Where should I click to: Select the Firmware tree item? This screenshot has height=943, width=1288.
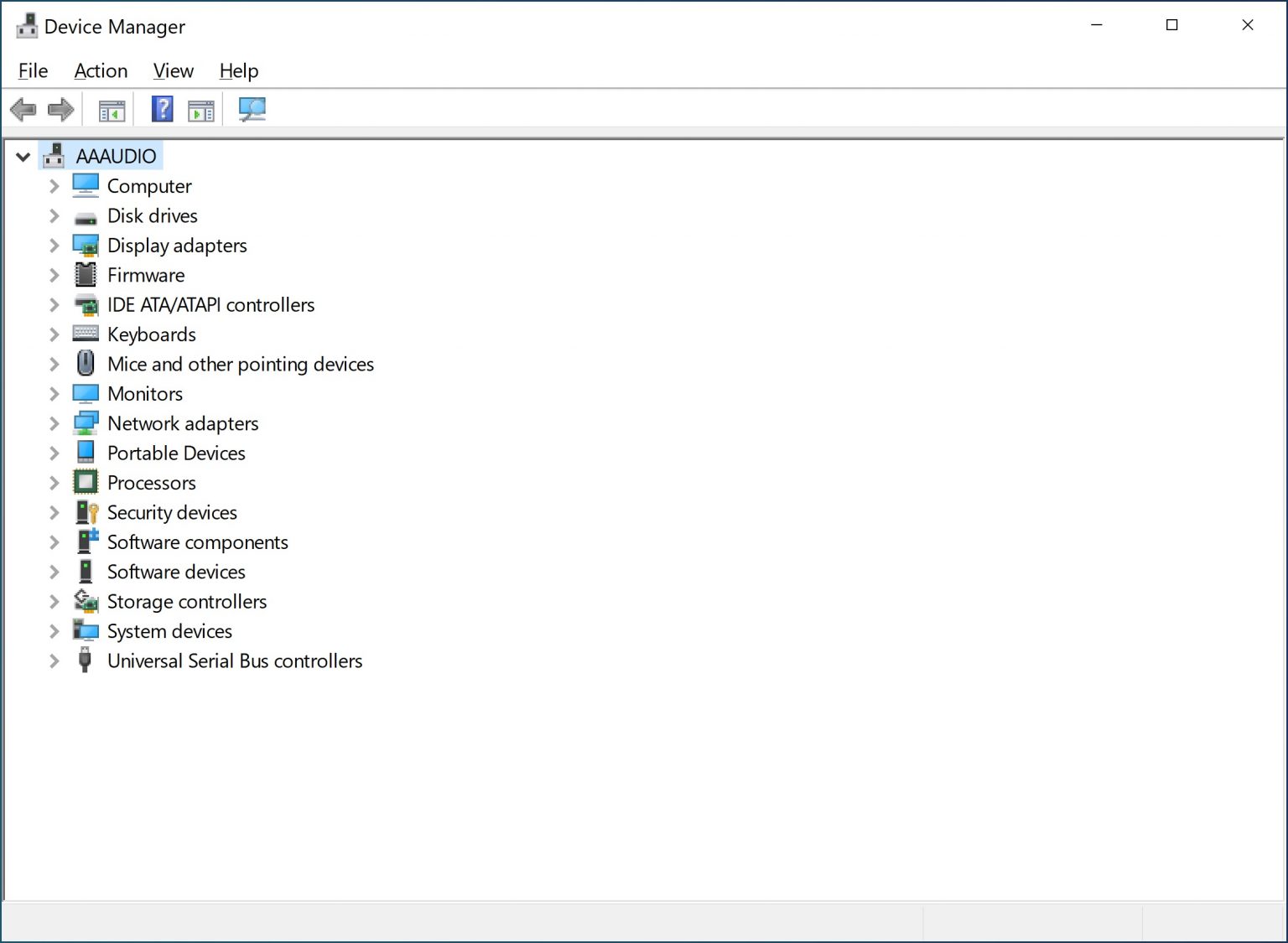146,275
